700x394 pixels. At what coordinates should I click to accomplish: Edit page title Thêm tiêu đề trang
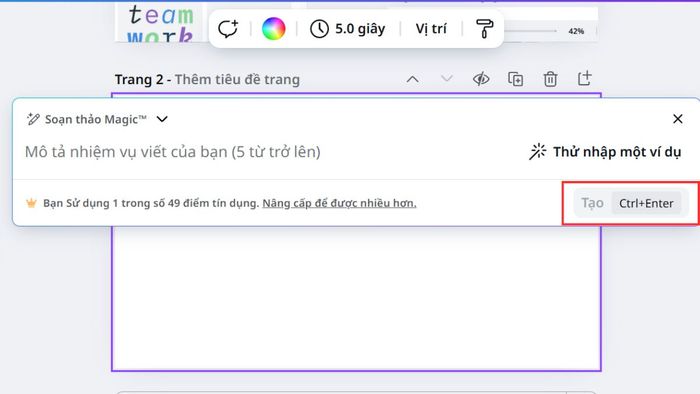tap(237, 79)
